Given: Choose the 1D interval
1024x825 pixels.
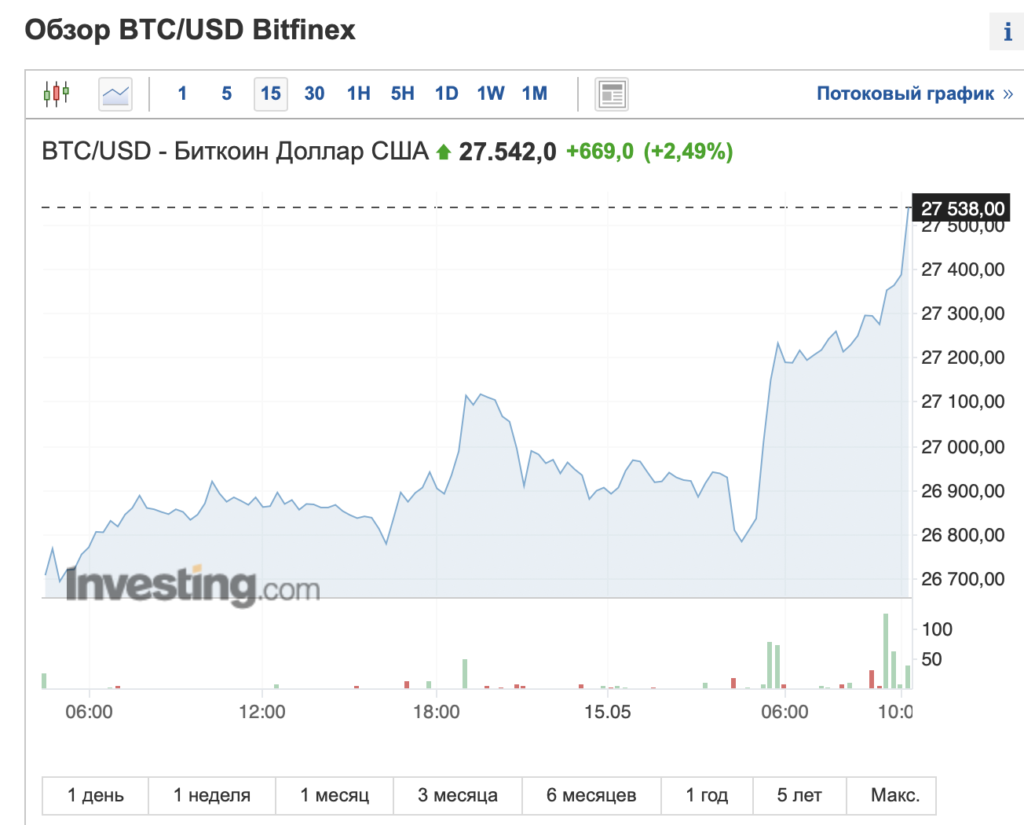Looking at the screenshot, I should (x=447, y=93).
